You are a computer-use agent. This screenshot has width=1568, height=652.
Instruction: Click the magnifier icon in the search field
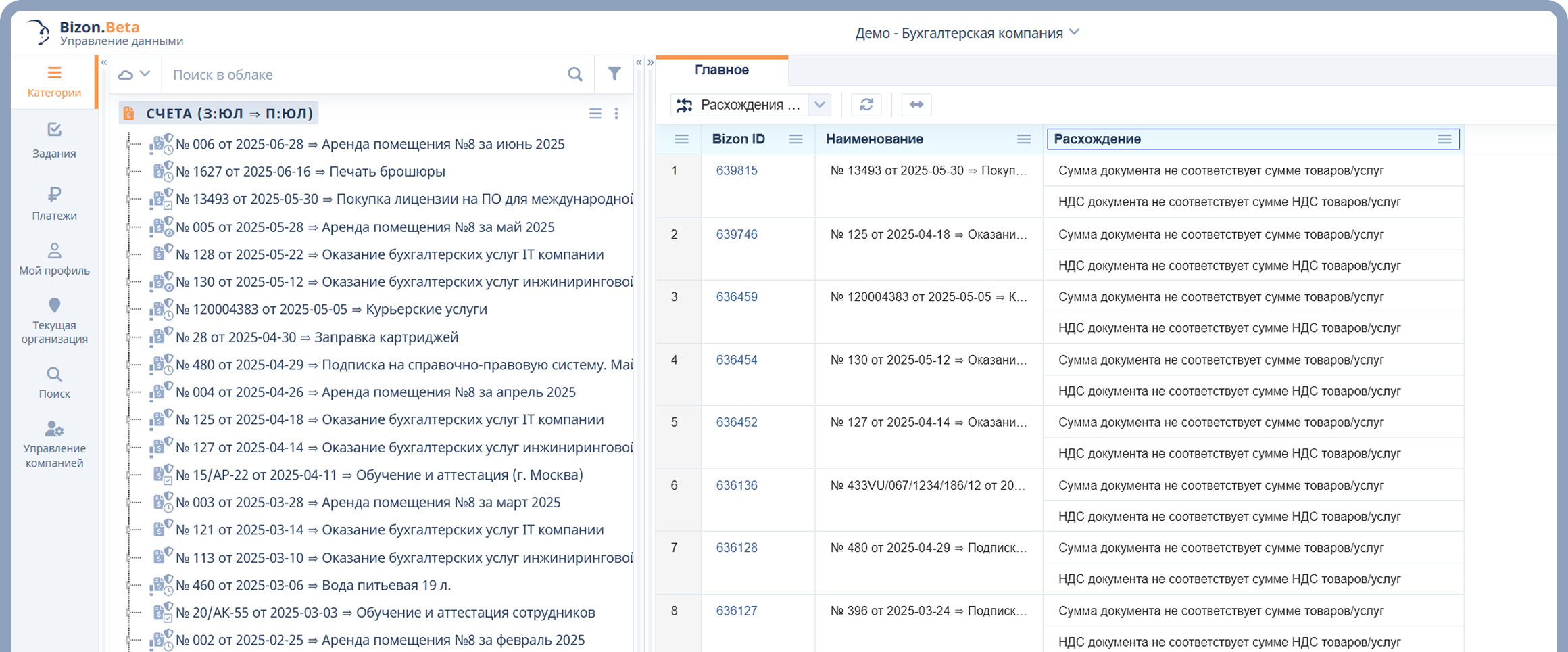[x=574, y=74]
